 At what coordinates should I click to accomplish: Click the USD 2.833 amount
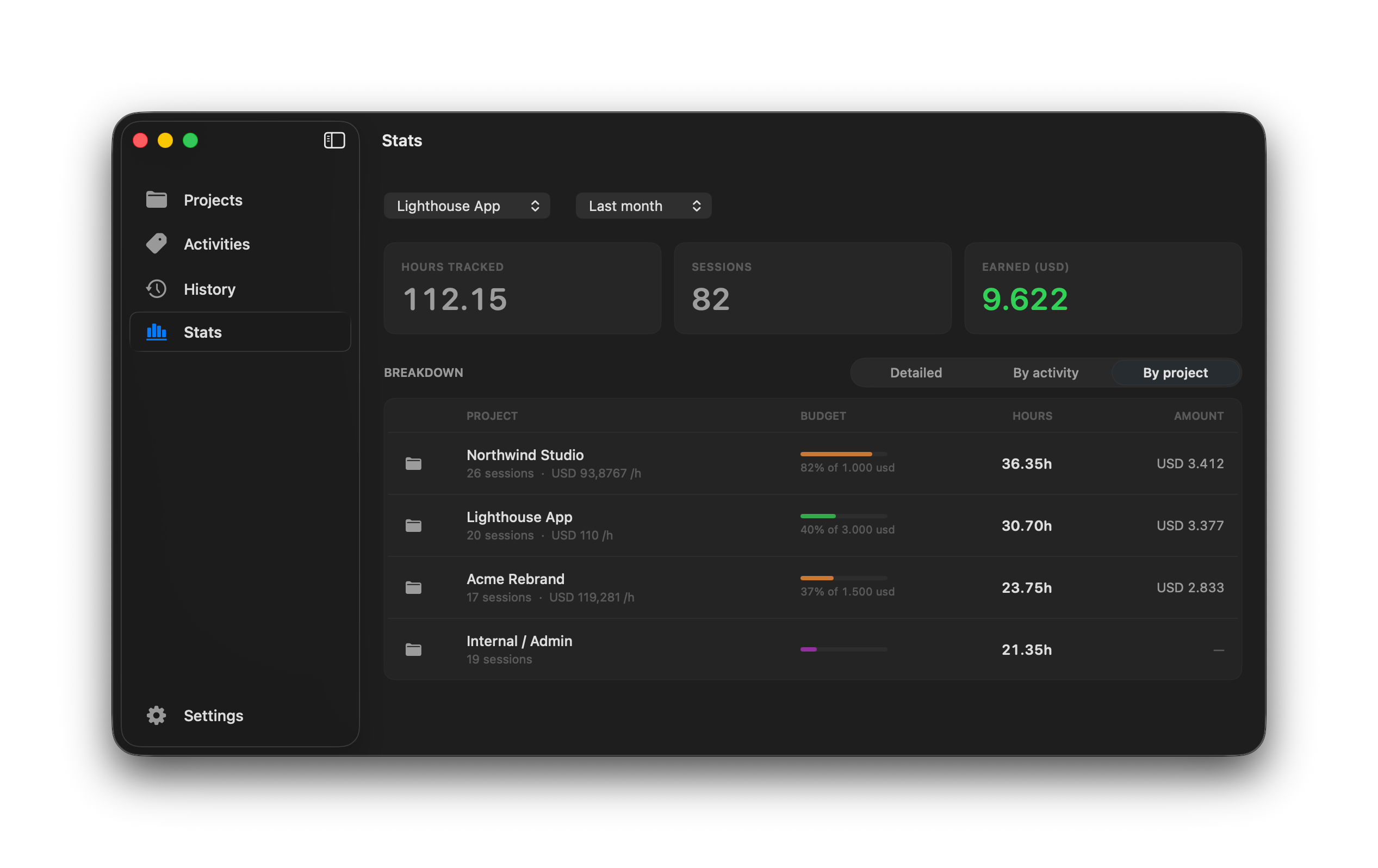click(1190, 587)
